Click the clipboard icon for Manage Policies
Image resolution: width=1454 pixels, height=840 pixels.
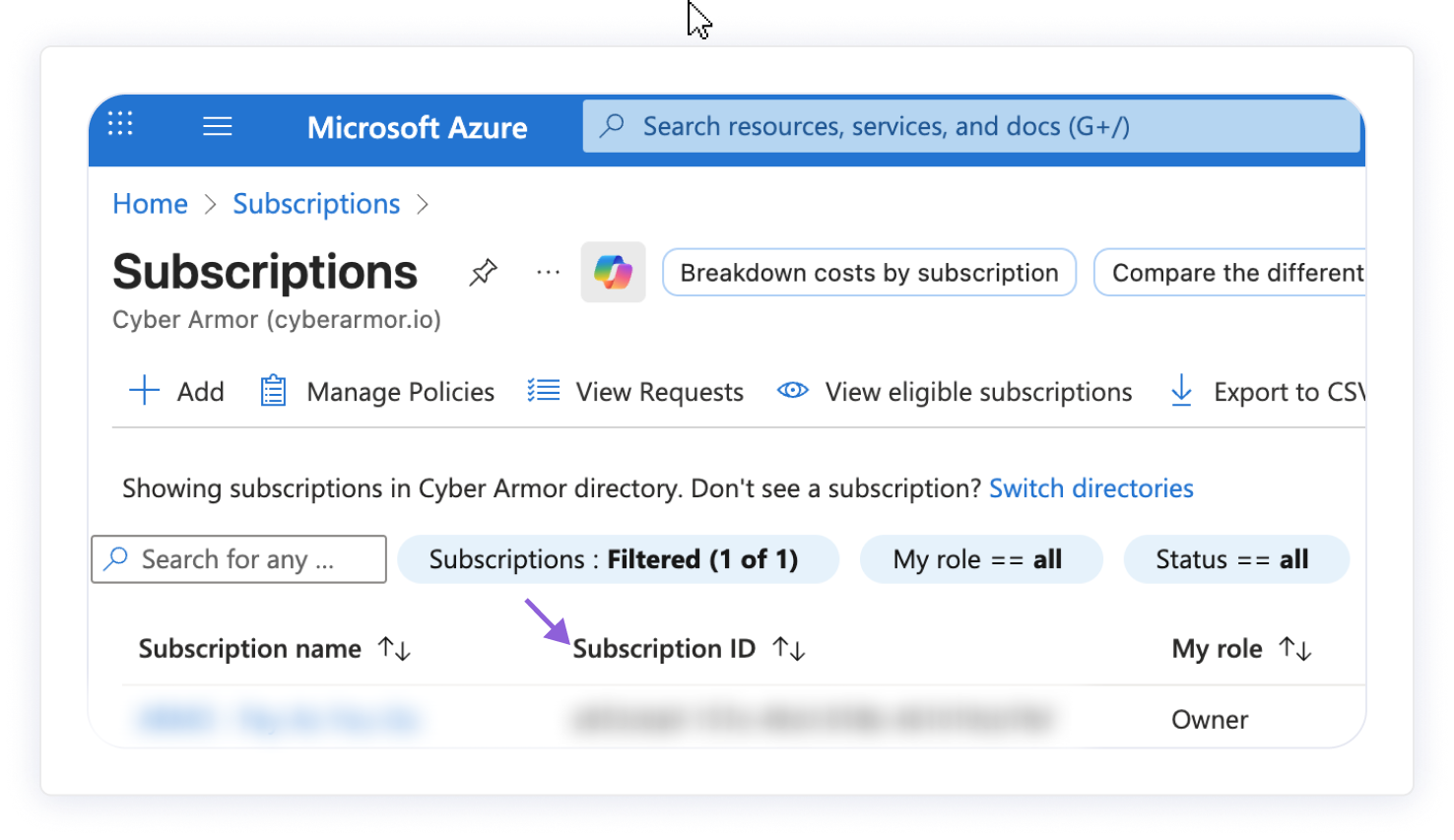(x=273, y=391)
